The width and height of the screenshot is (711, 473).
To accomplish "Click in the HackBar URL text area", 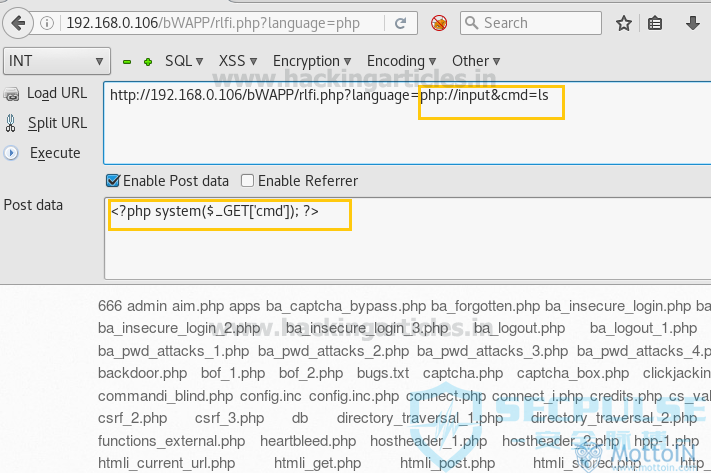I will [407, 123].
